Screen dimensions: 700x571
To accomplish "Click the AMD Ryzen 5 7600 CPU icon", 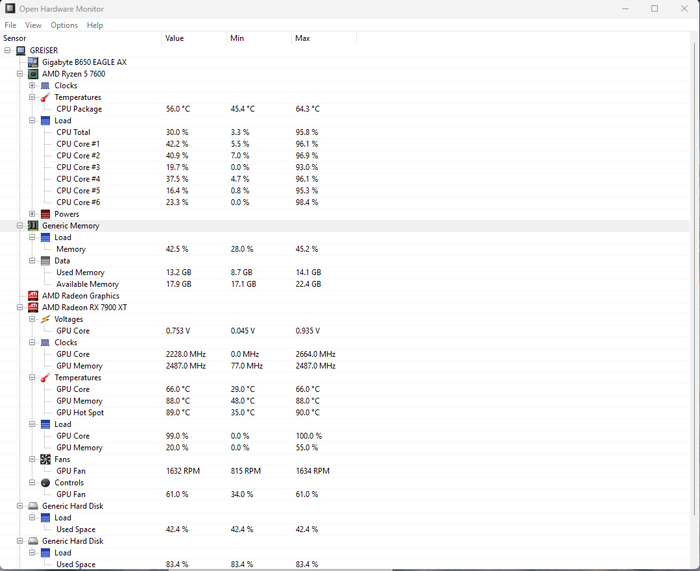I will (33, 74).
